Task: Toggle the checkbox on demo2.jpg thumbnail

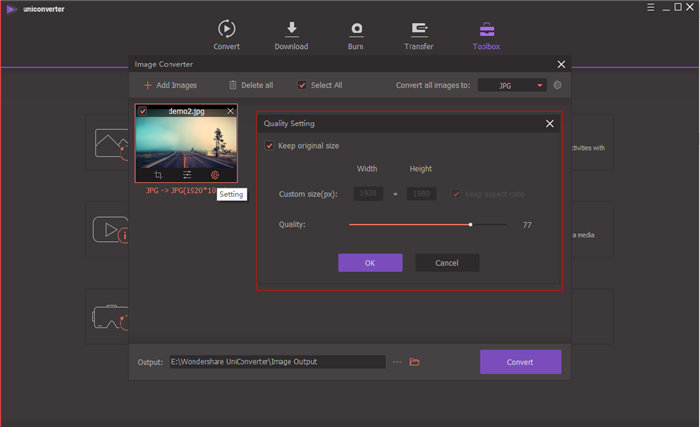Action: pos(143,111)
